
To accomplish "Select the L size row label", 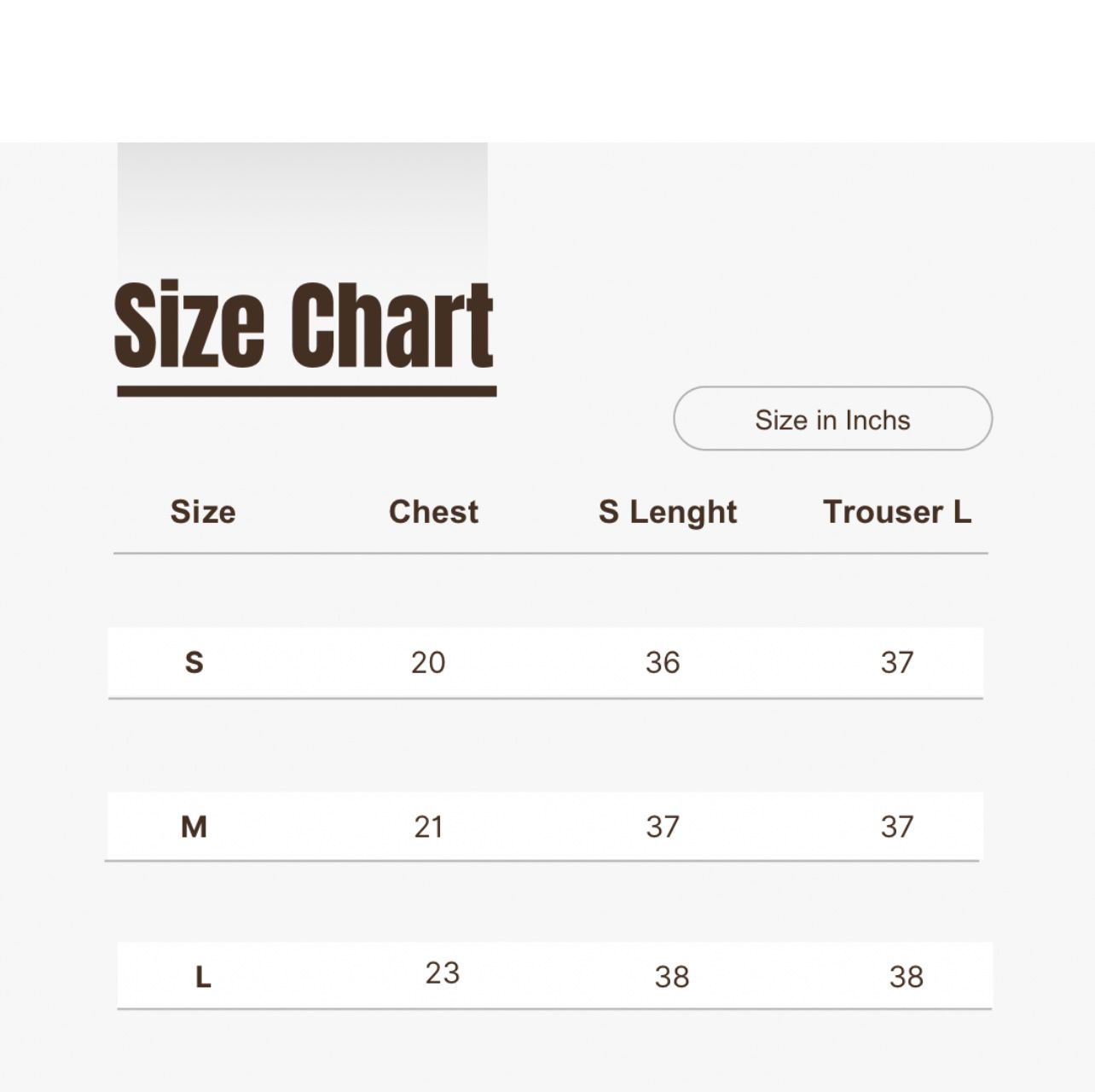I will [203, 977].
